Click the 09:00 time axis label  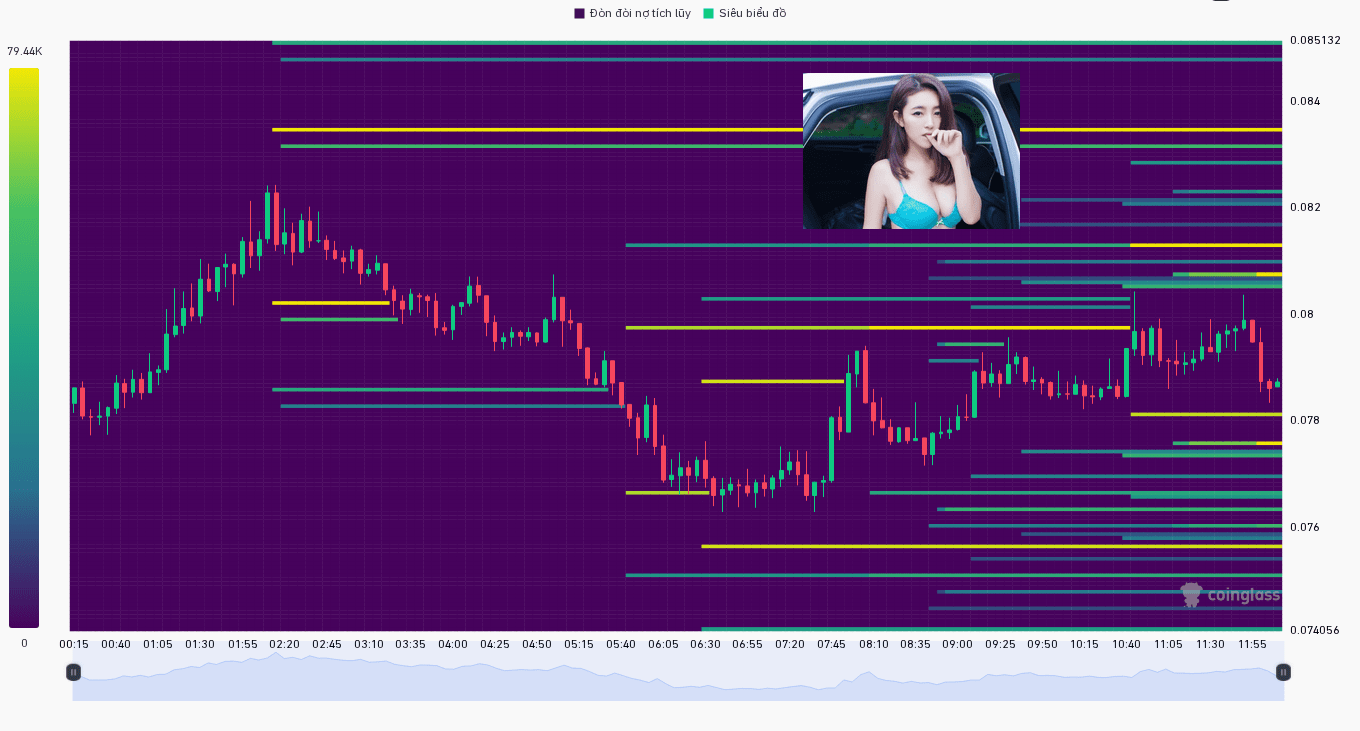(x=958, y=644)
